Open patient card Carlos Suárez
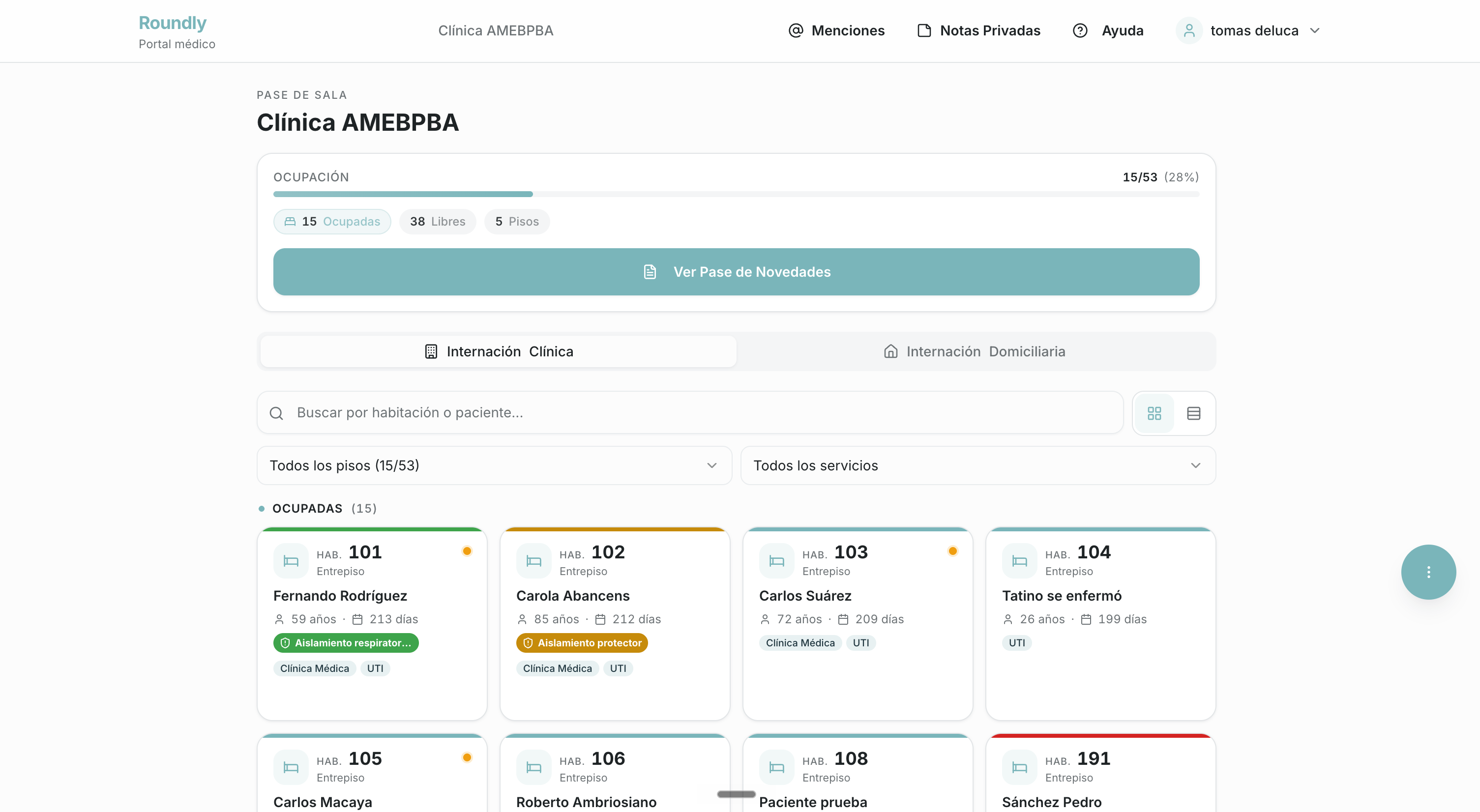The height and width of the screenshot is (812, 1480). 858,624
